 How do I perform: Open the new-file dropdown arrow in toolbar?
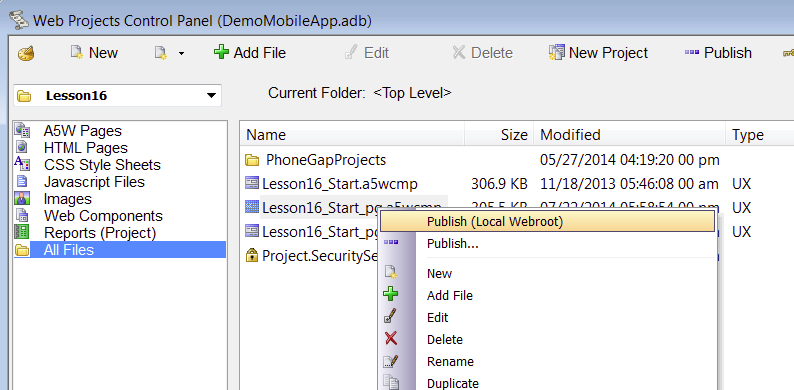pos(181,54)
